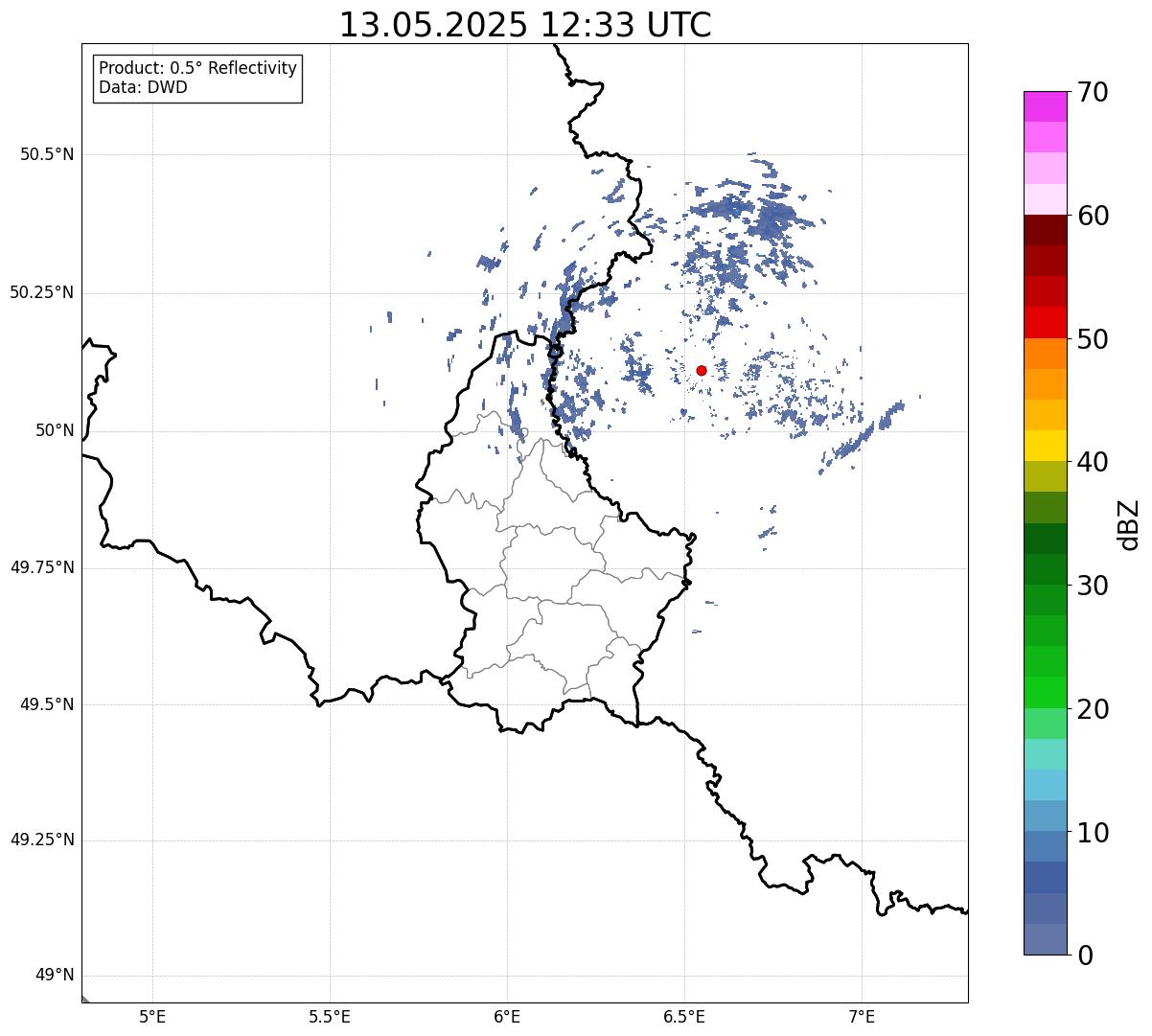Pick the bright green swatch above 20 dBZ
The height and width of the screenshot is (1036, 1152).
[1045, 692]
